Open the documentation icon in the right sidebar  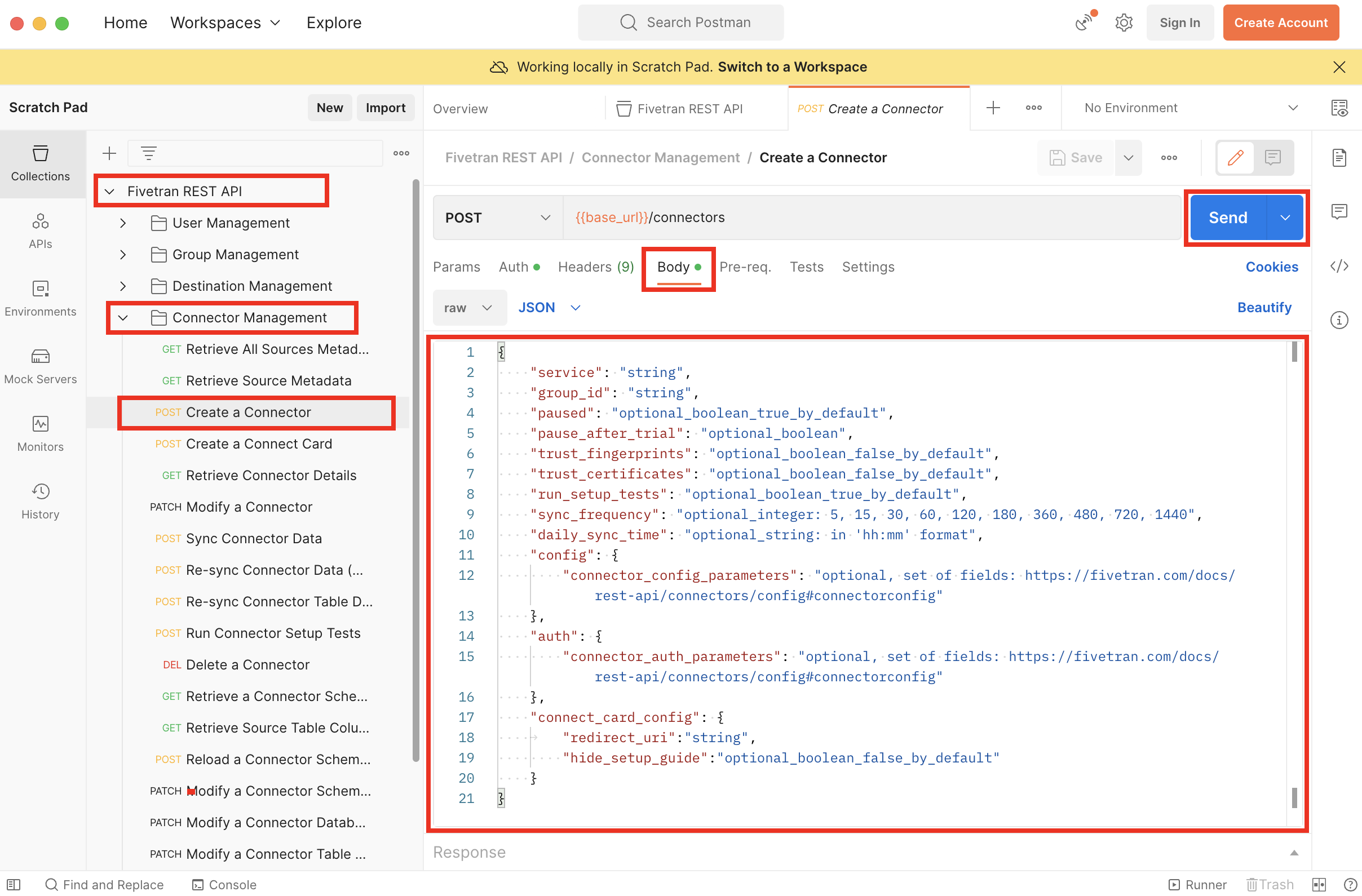1339,157
